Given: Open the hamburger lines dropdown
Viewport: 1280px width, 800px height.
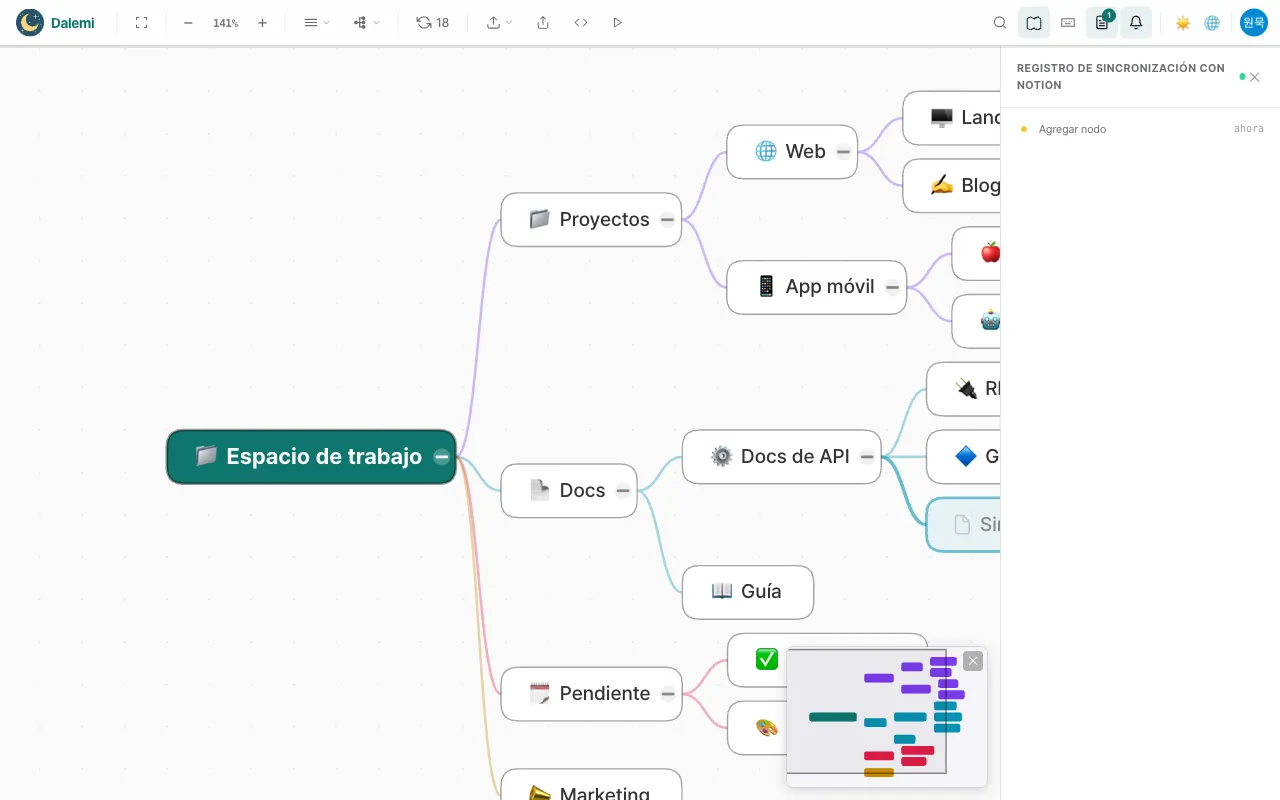Looking at the screenshot, I should tap(316, 22).
